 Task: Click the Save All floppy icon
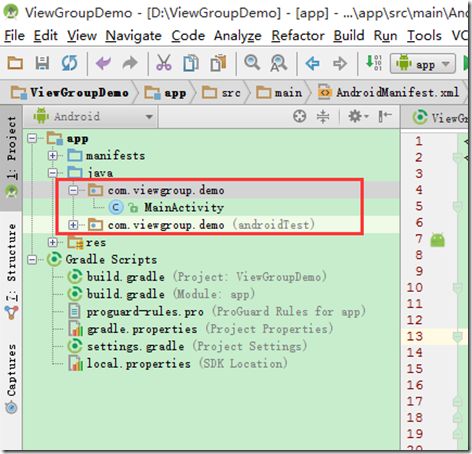(x=42, y=63)
